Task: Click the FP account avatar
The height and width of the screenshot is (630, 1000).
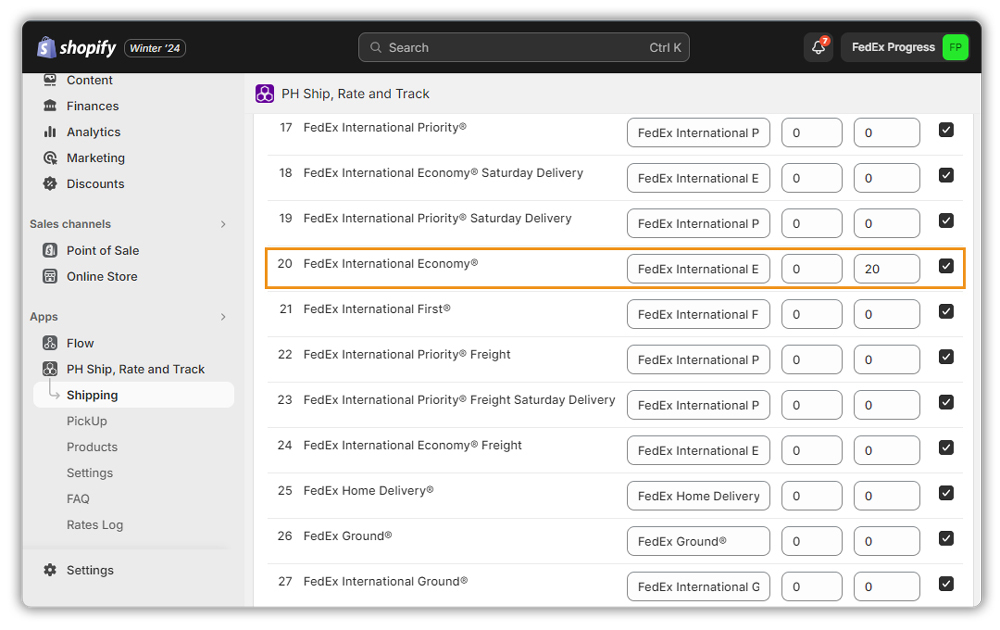Action: pyautogui.click(x=955, y=47)
